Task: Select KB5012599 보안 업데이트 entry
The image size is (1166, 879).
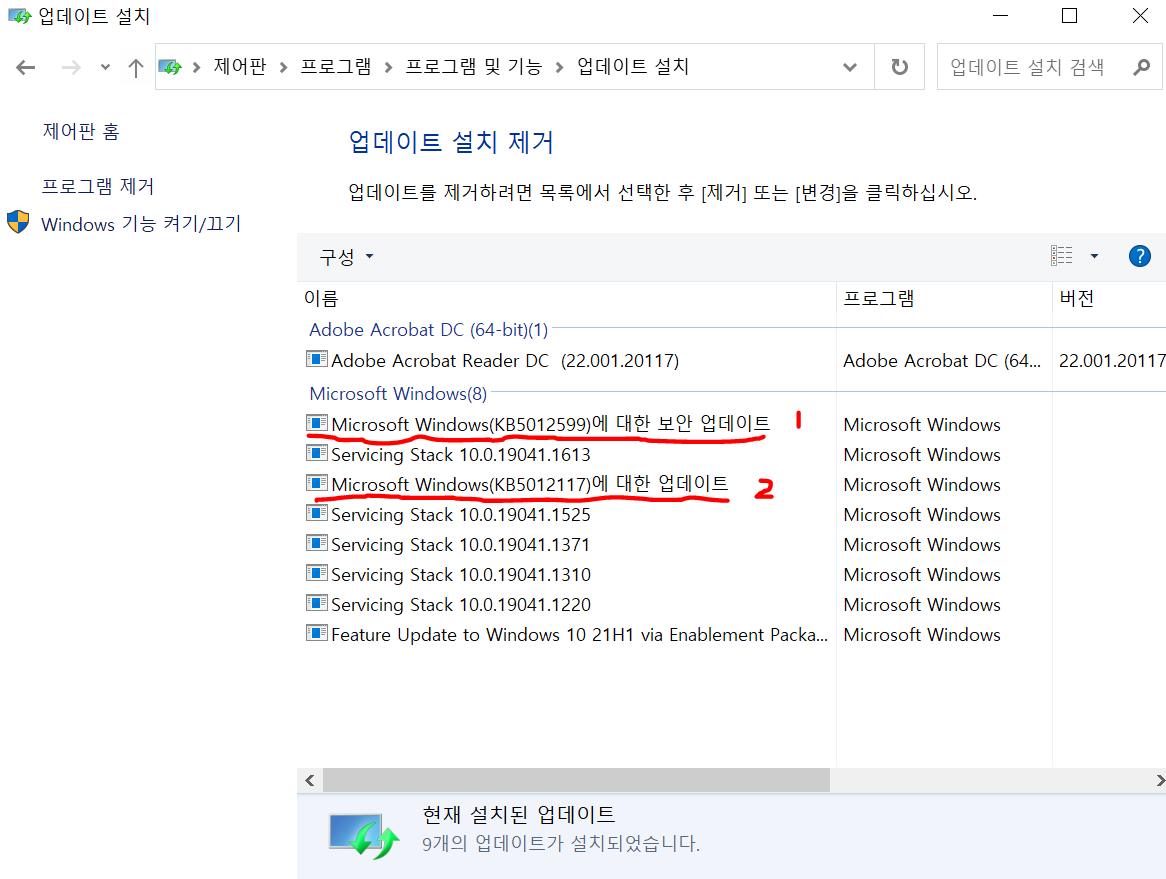Action: point(550,425)
